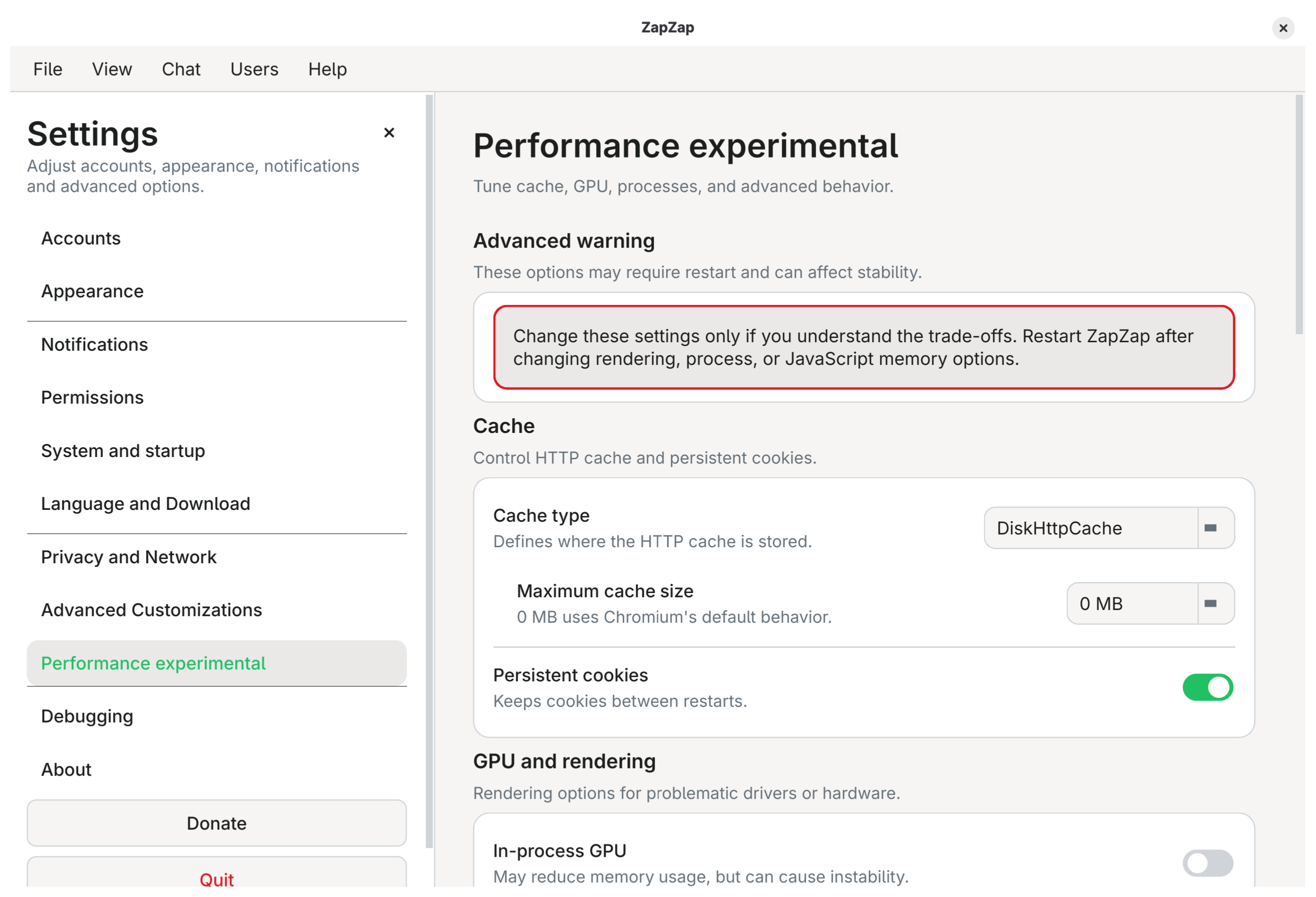Select the Appearance settings section
This screenshot has height=897, width=1316.
click(x=217, y=291)
